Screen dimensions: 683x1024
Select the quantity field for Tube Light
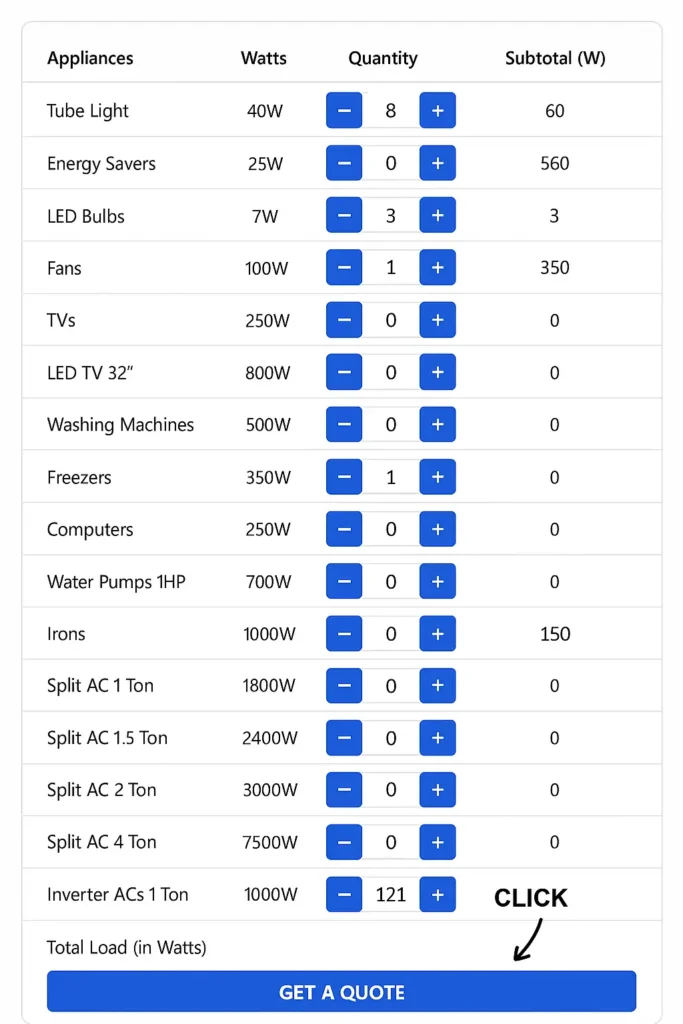pyautogui.click(x=391, y=110)
